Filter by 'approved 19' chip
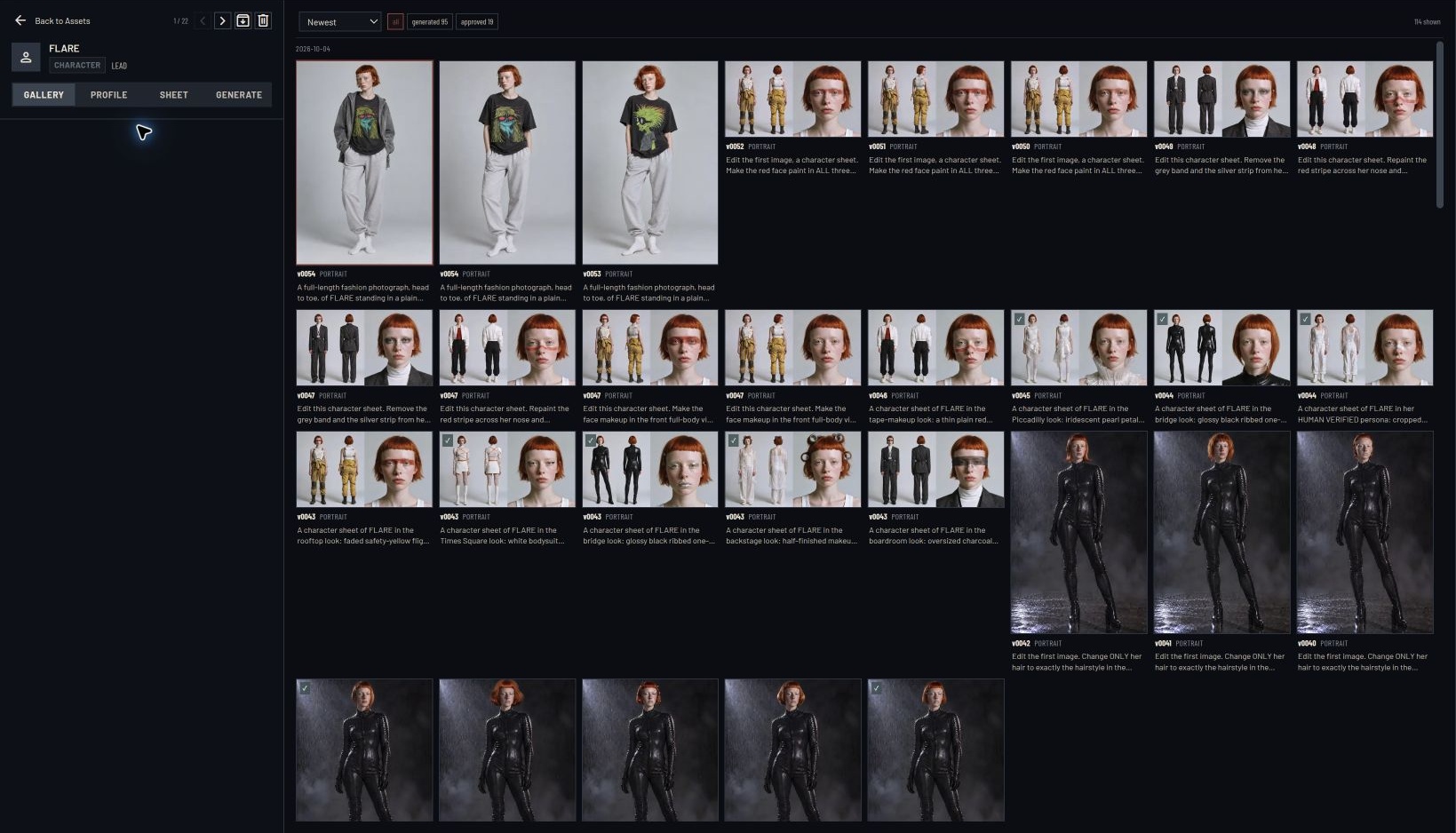The height and width of the screenshot is (833, 1456). click(x=477, y=22)
